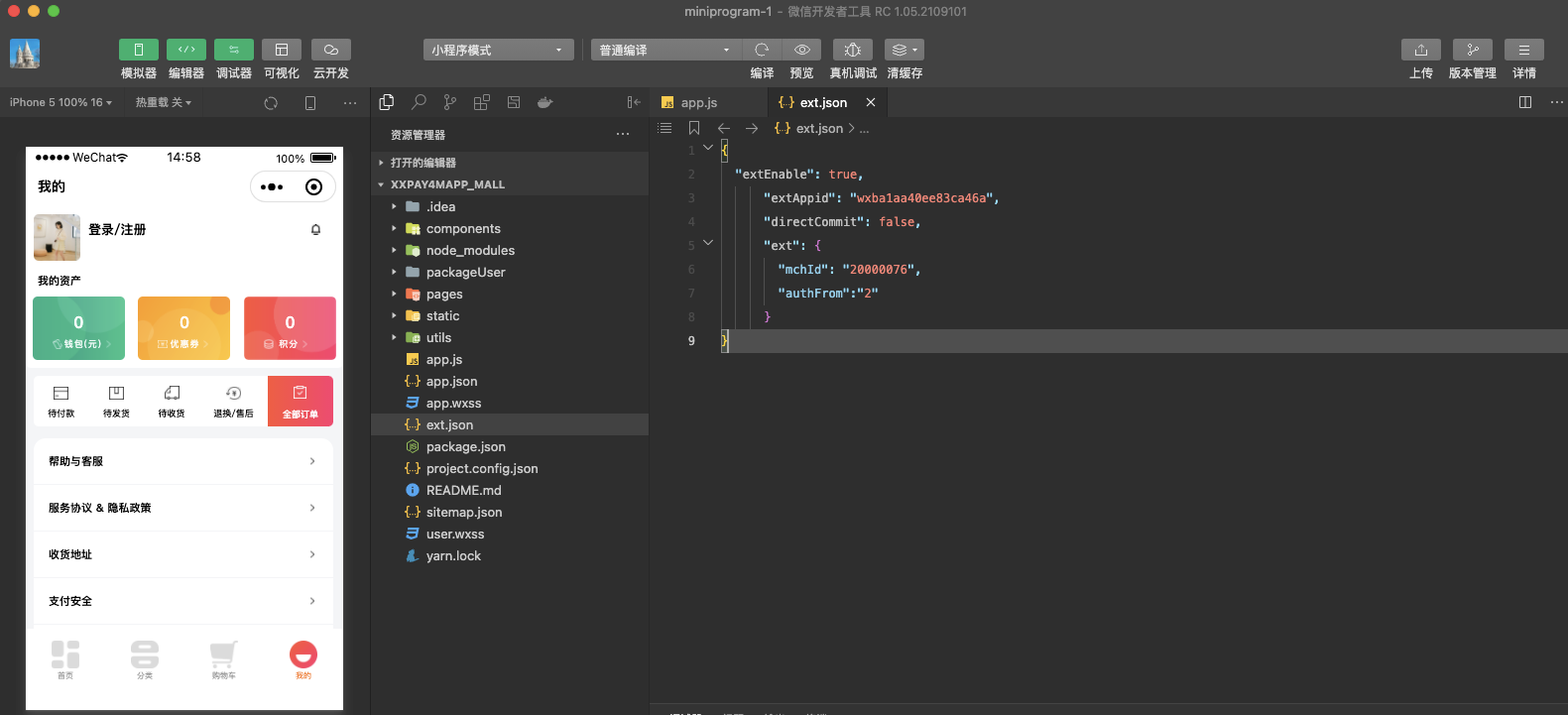Click the simulator refresh icon

[271, 103]
